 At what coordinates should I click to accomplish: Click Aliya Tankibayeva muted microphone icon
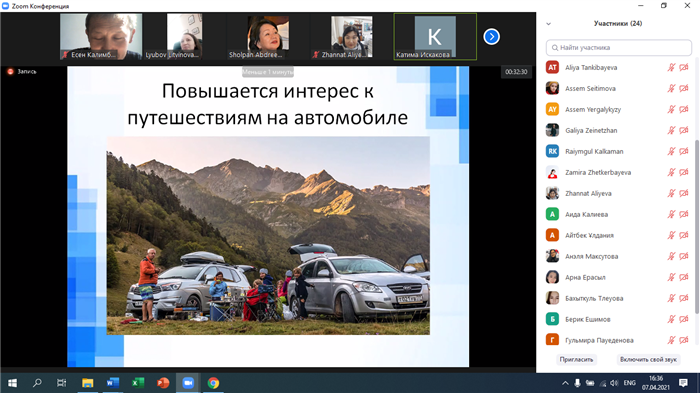click(671, 67)
